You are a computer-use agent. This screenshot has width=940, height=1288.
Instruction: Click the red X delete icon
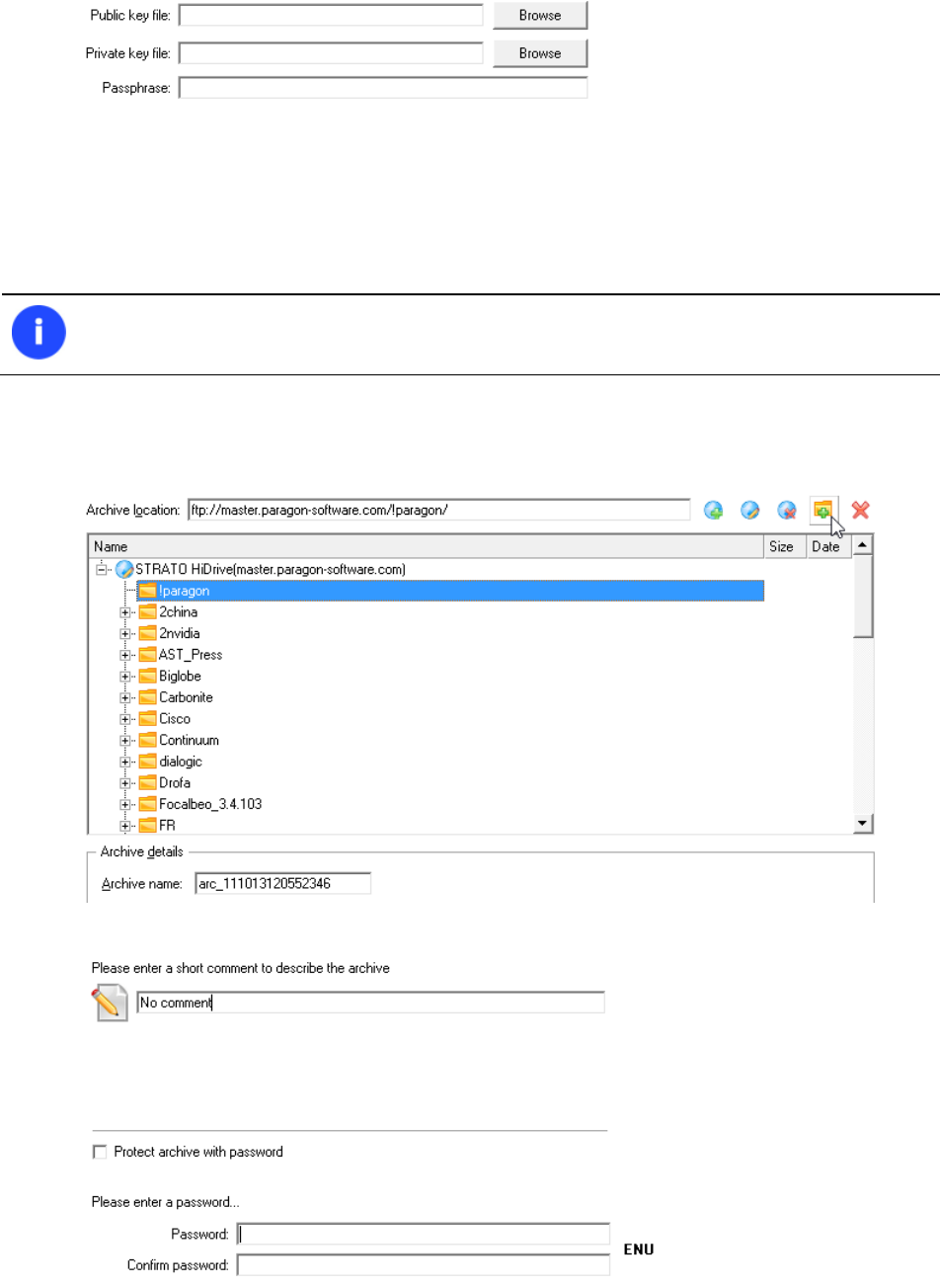(x=860, y=511)
